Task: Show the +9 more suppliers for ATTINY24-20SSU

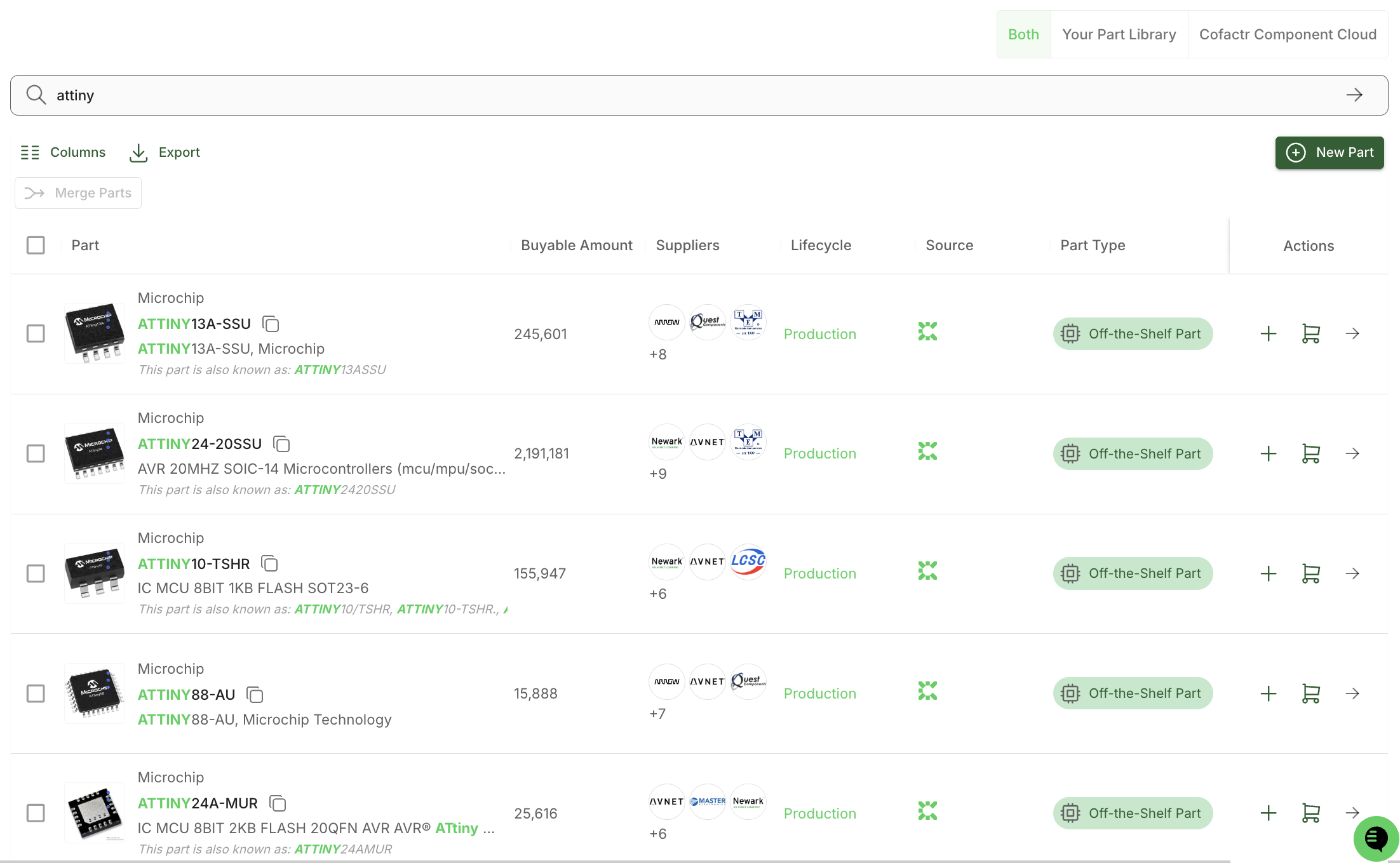Action: tap(658, 474)
